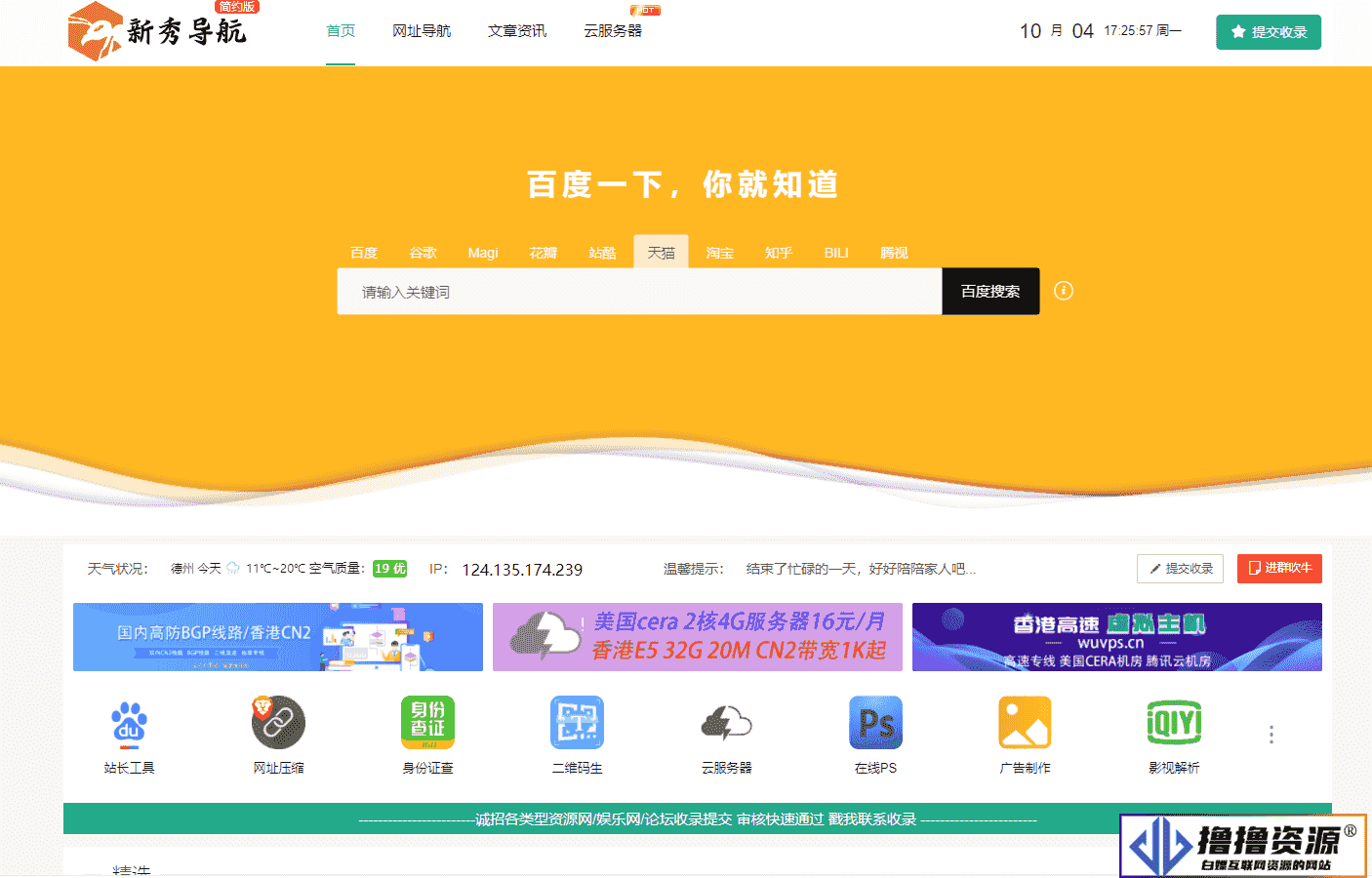Click the 百度搜索 button
The height and width of the screenshot is (878, 1372).
(990, 292)
